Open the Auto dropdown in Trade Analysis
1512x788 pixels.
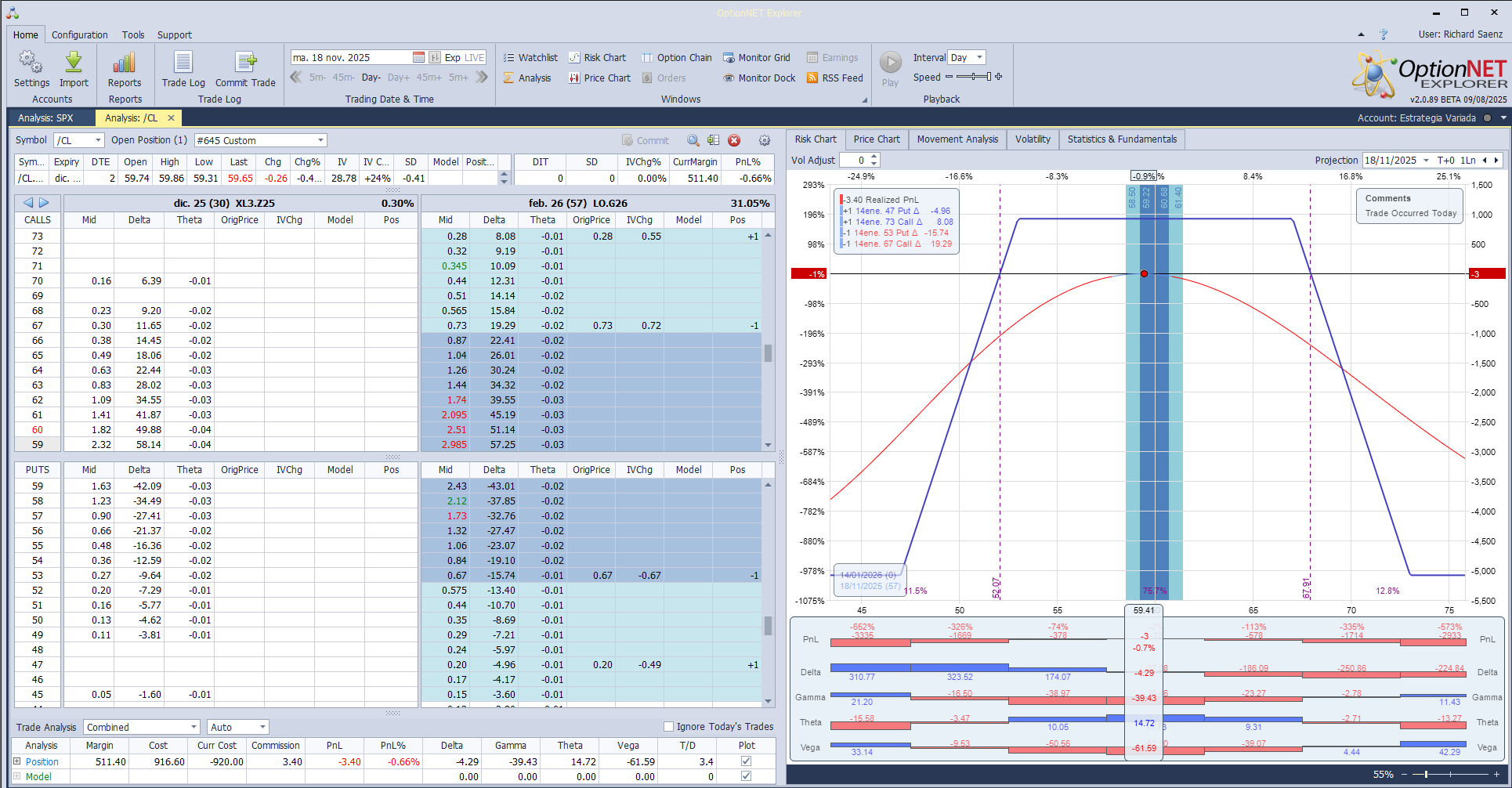[x=262, y=727]
